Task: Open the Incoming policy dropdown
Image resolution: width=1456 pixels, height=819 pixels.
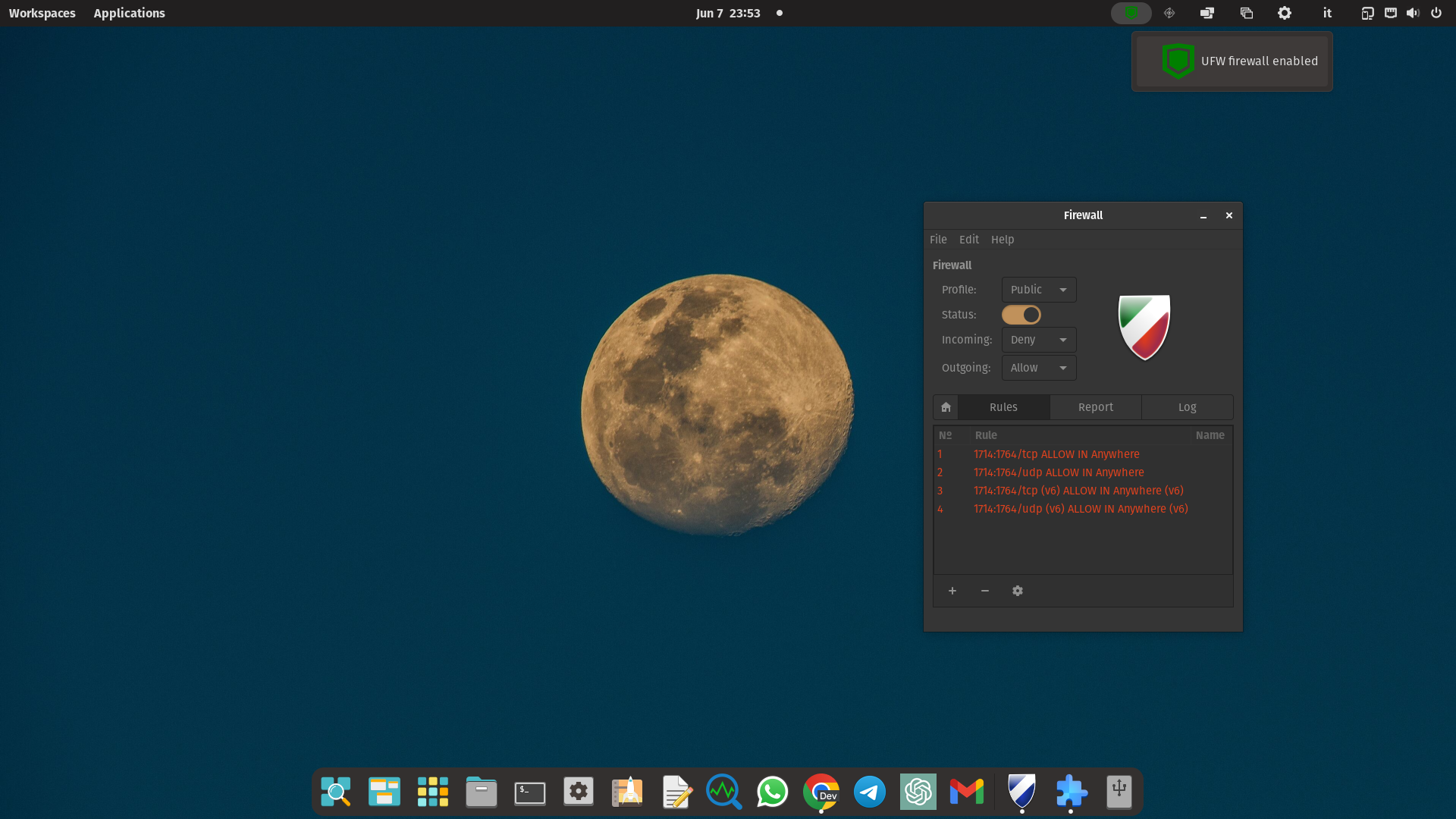Action: [x=1038, y=340]
